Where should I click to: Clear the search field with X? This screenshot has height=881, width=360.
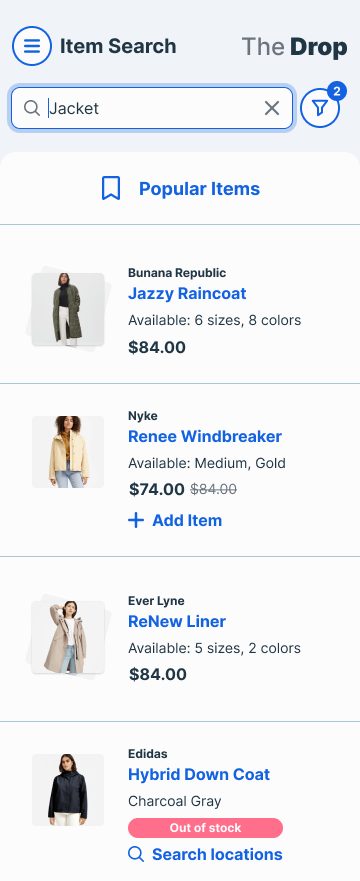(x=272, y=108)
